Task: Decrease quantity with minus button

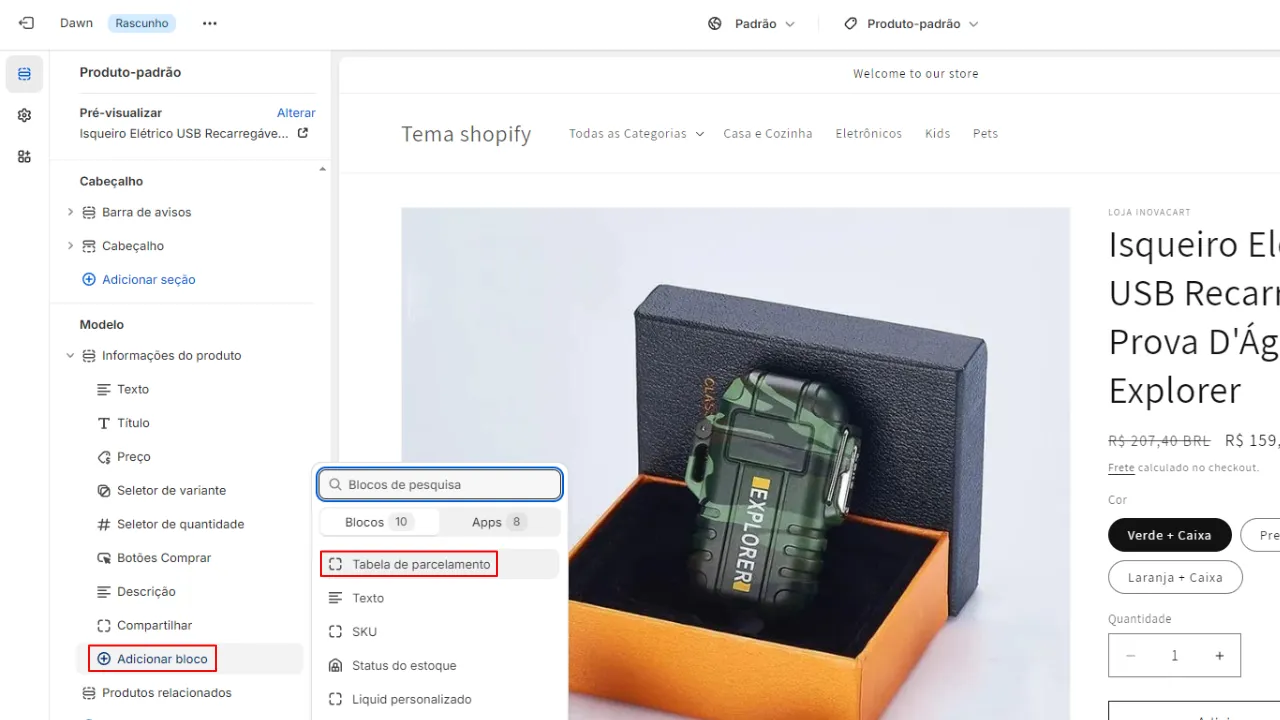Action: pos(1131,656)
